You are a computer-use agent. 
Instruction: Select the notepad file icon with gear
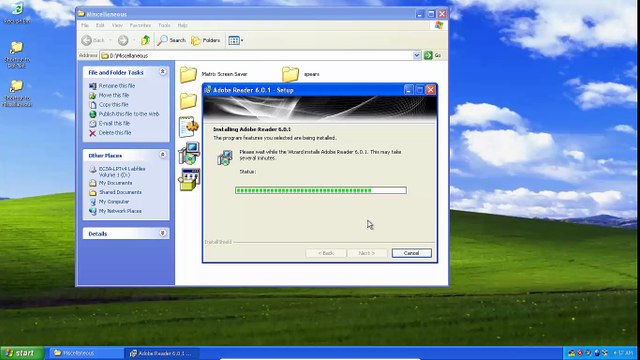pyautogui.click(x=188, y=127)
